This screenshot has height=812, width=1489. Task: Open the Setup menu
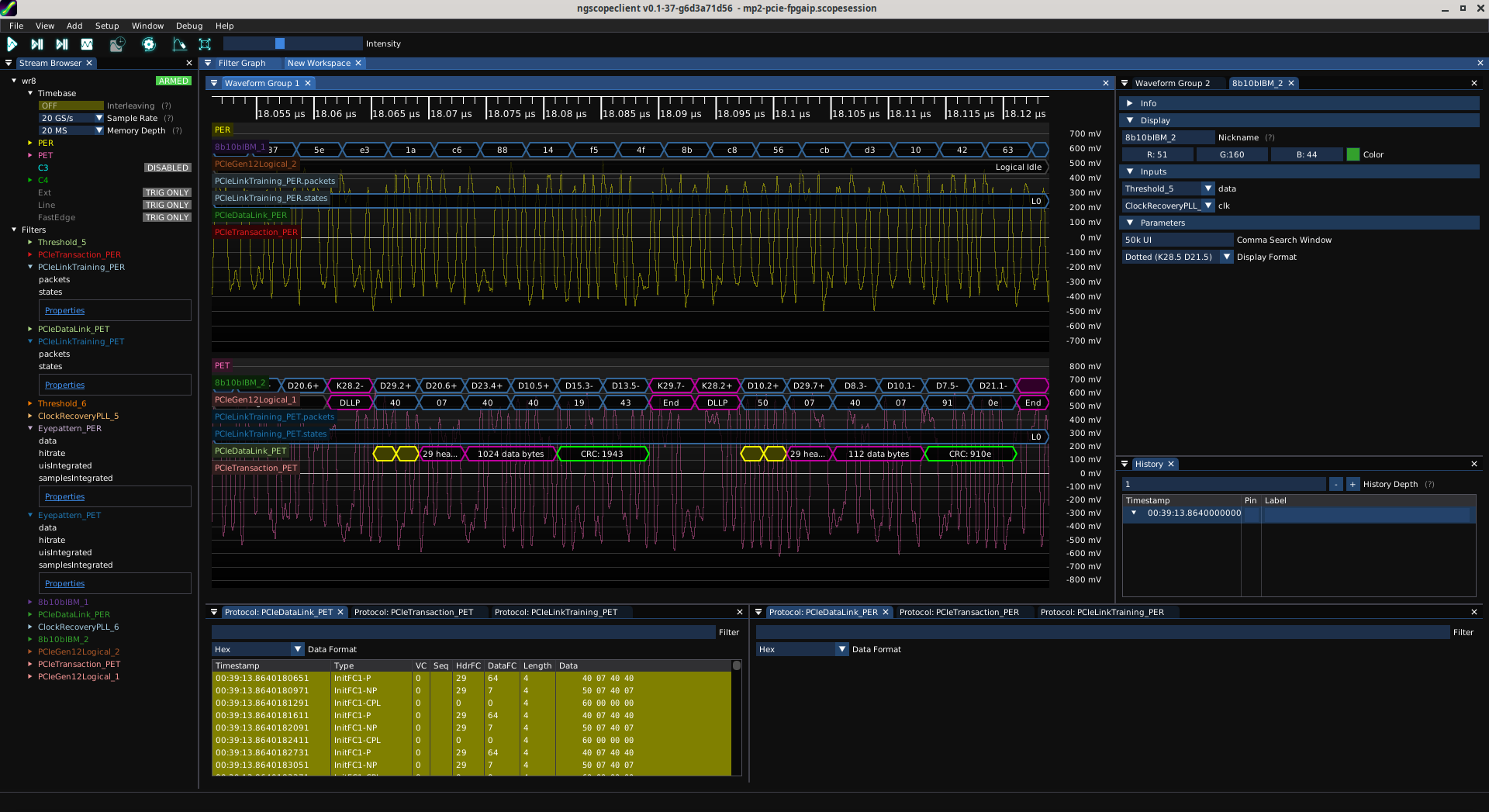click(x=107, y=26)
